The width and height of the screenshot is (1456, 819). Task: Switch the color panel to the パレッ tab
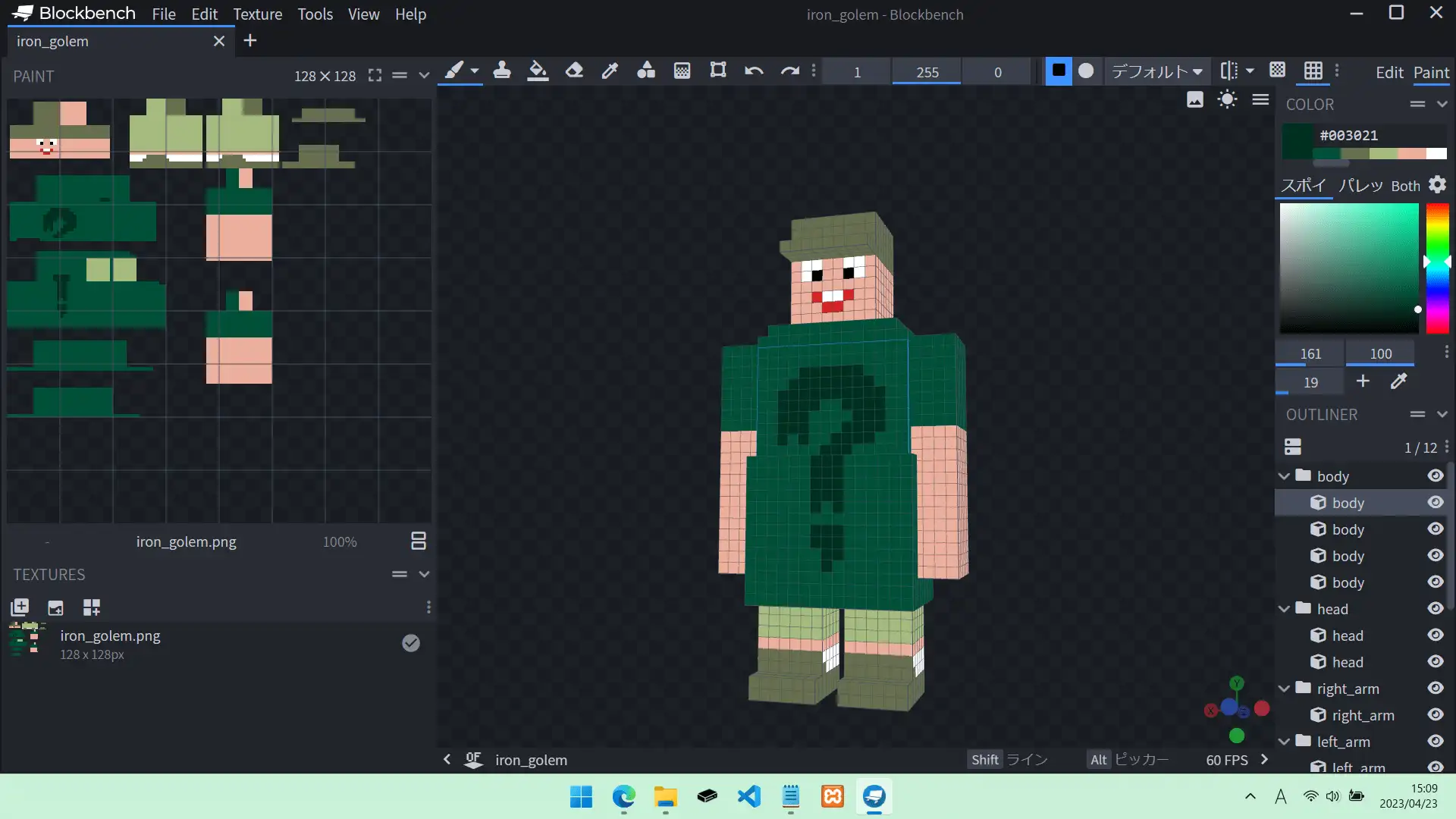(x=1360, y=186)
